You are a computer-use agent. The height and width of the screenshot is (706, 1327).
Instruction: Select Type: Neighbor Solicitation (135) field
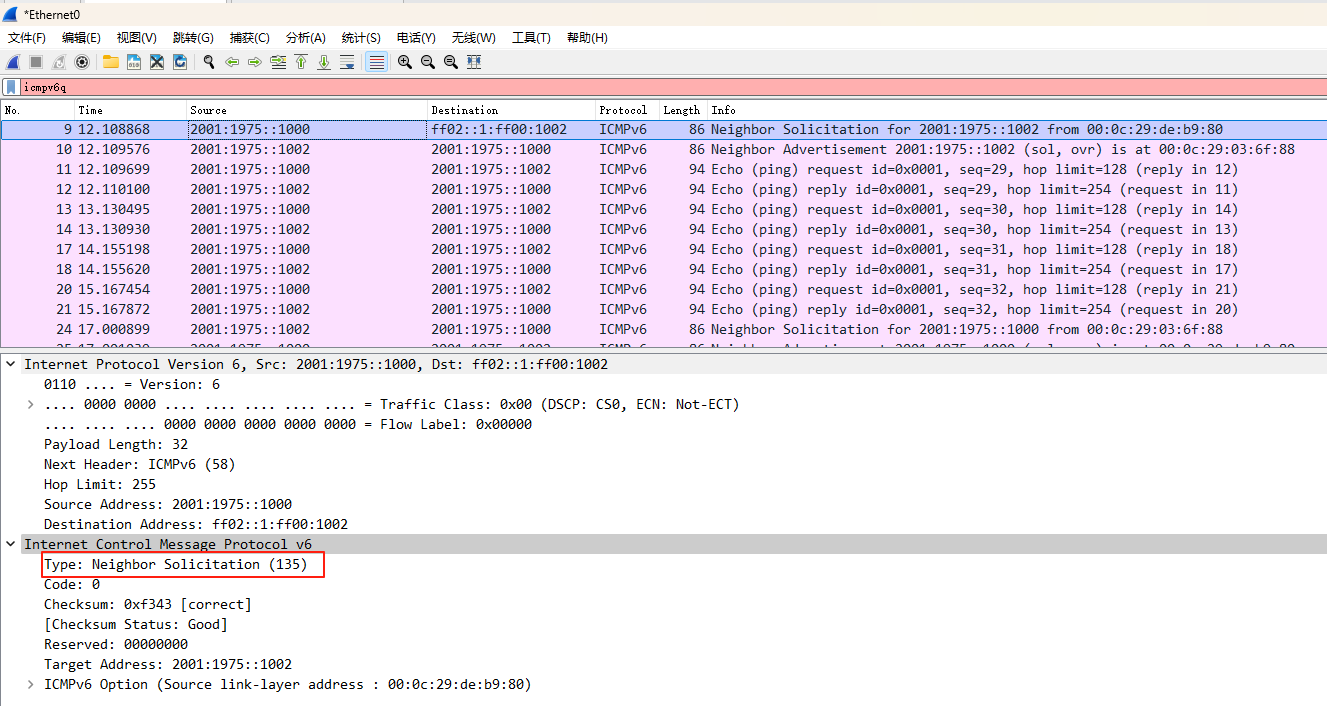[176, 564]
